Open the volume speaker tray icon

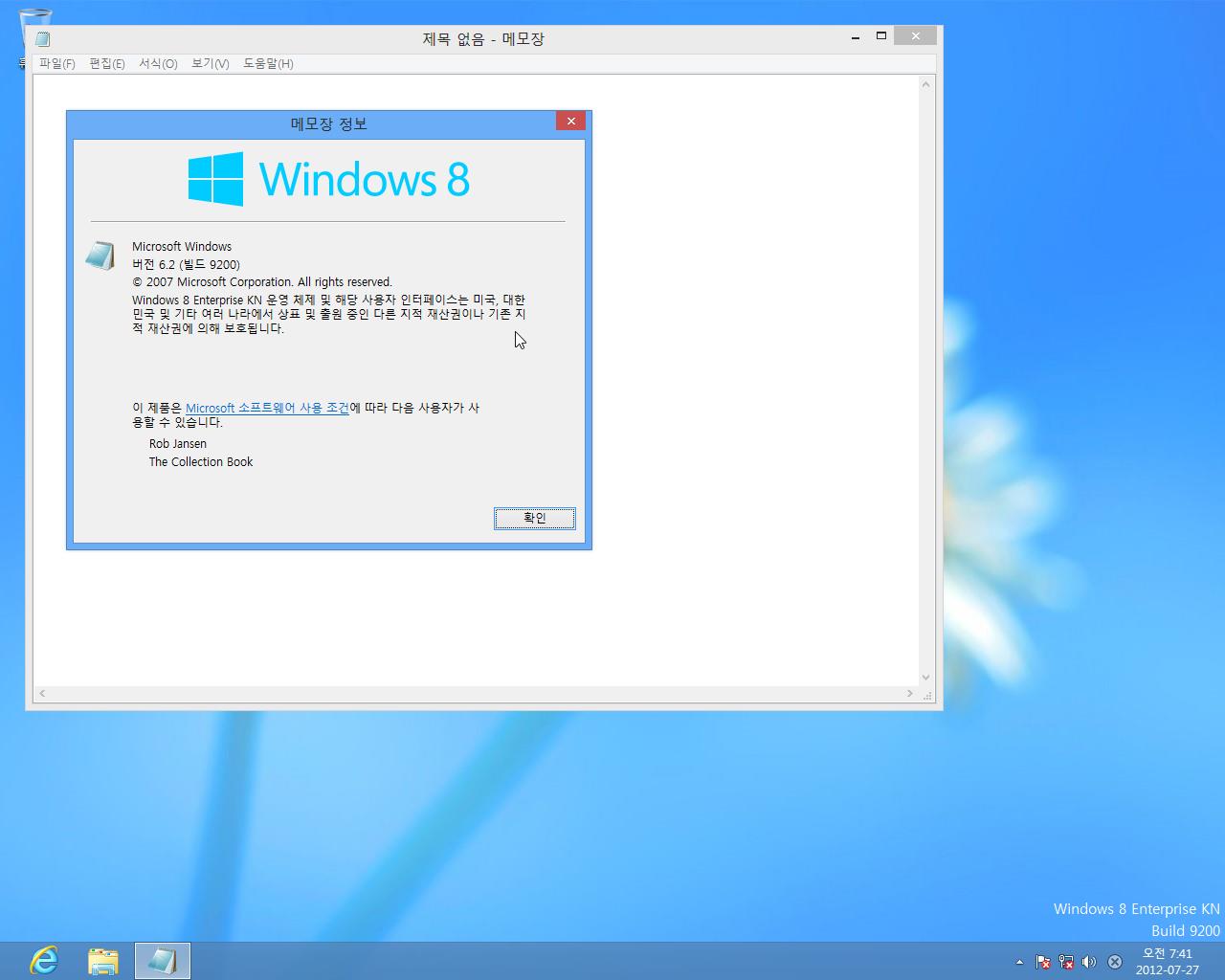1089,962
